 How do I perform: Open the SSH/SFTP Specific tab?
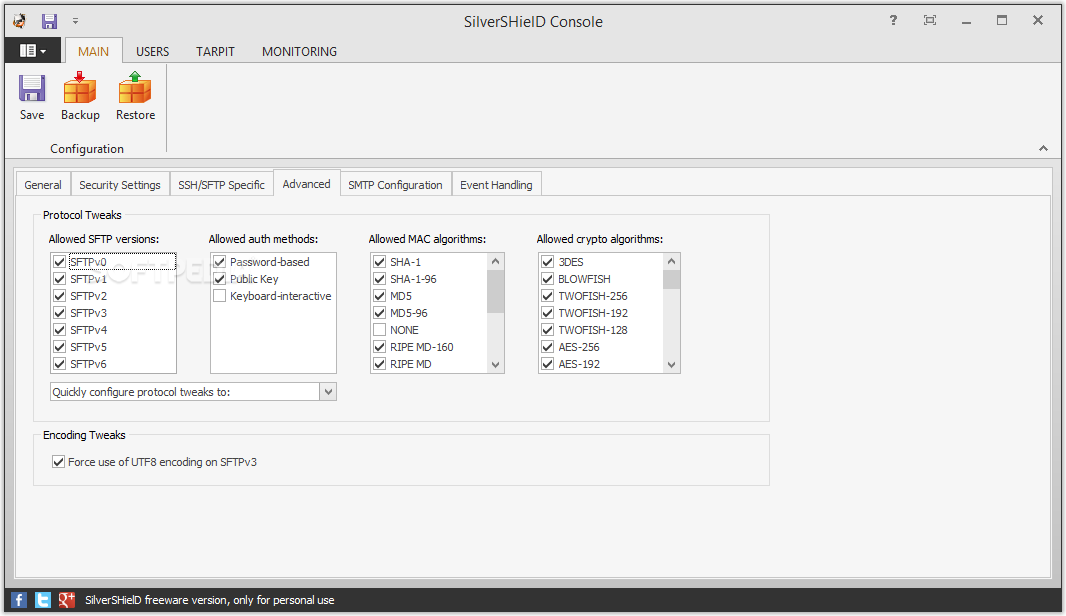click(x=221, y=184)
